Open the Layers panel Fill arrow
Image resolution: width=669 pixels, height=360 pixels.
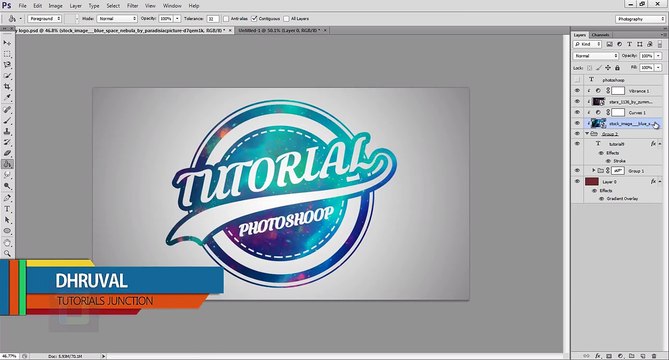click(x=658, y=68)
